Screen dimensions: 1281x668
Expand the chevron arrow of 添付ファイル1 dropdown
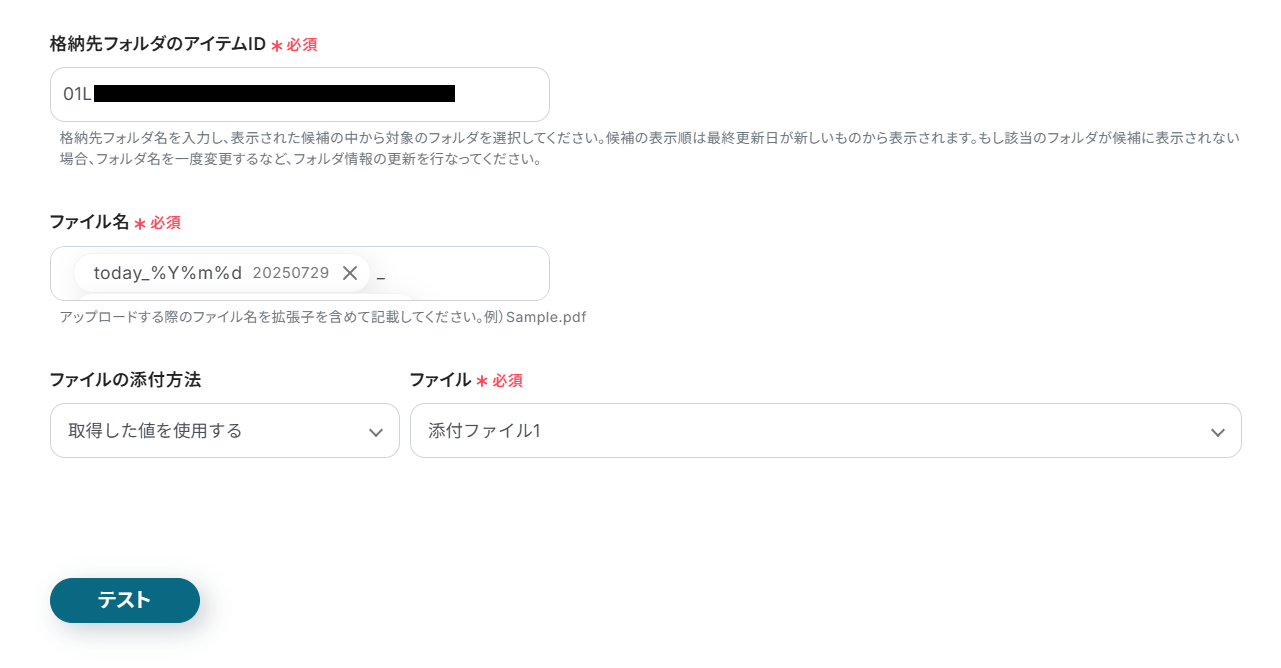pyautogui.click(x=1218, y=432)
